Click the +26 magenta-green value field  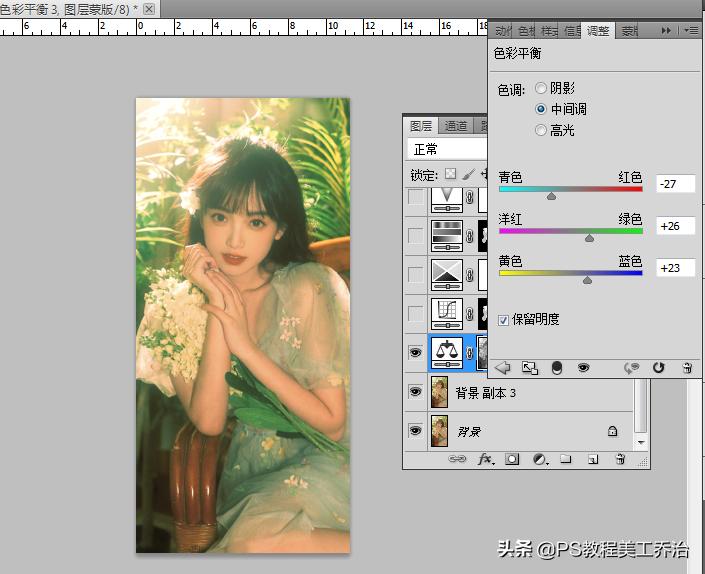click(x=675, y=226)
